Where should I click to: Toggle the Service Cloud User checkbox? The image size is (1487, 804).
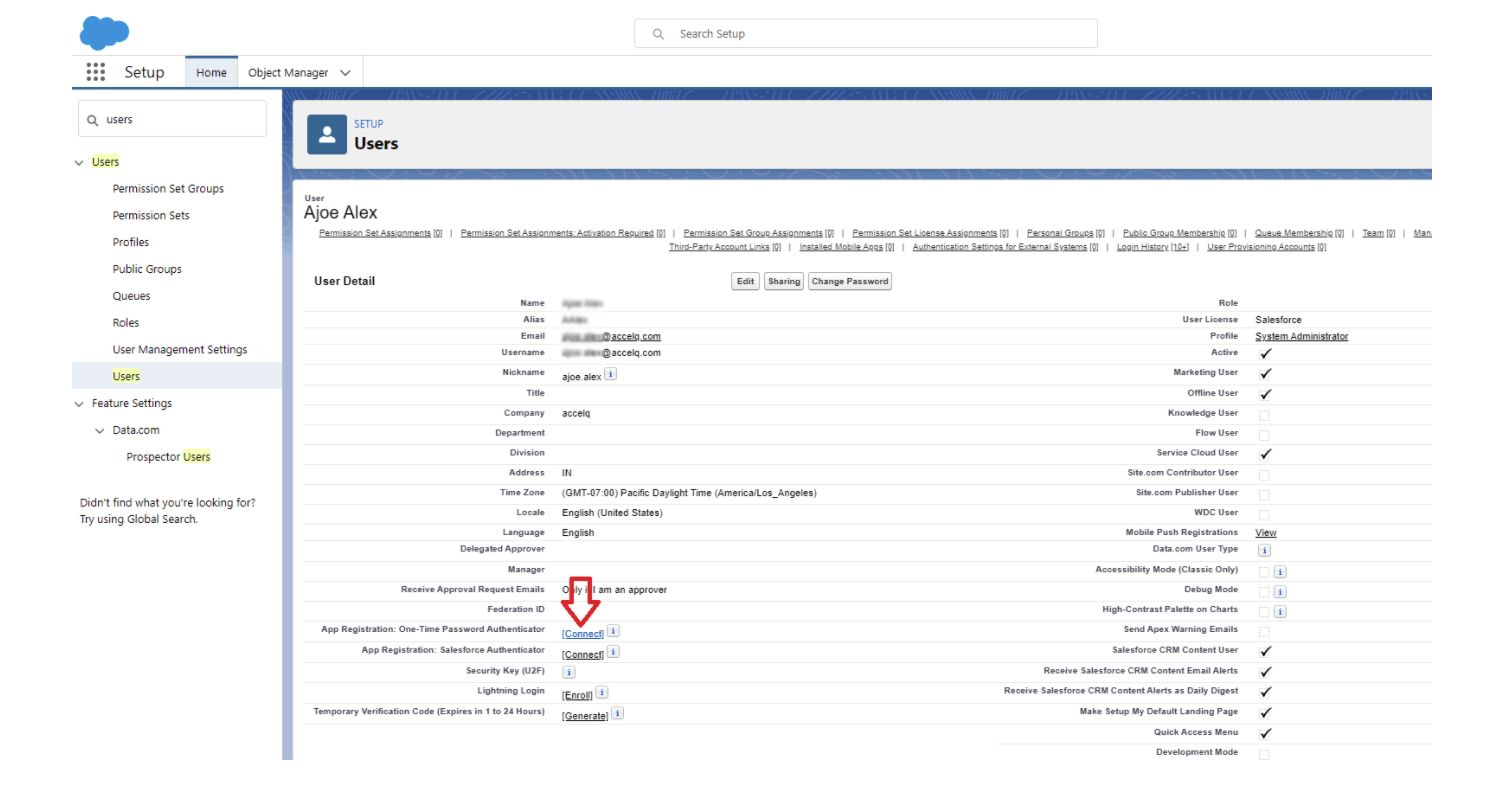[1265, 454]
